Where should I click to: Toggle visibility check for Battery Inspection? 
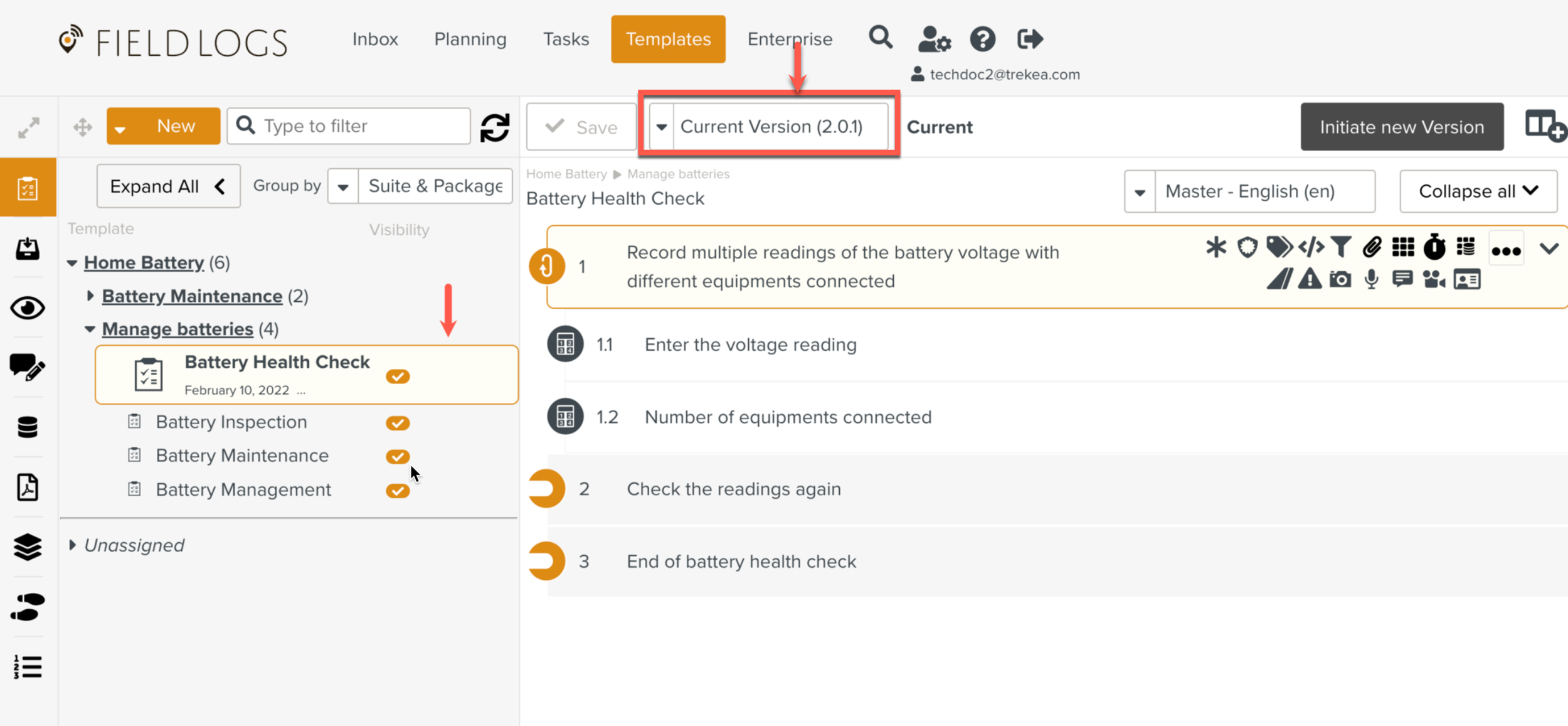pyautogui.click(x=398, y=423)
